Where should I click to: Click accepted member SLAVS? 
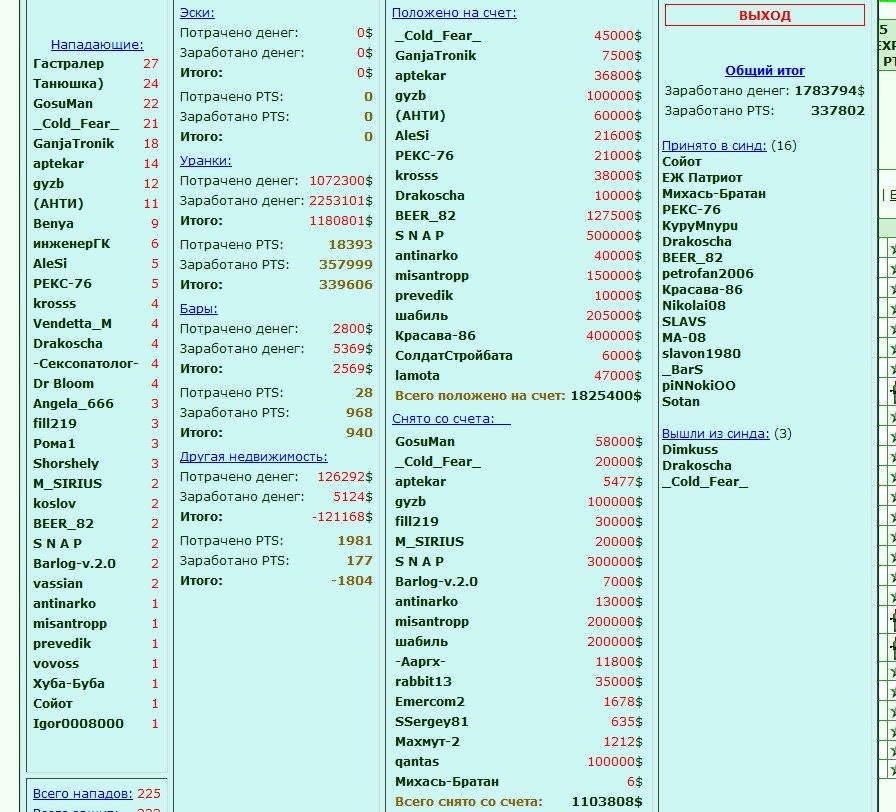[x=684, y=322]
